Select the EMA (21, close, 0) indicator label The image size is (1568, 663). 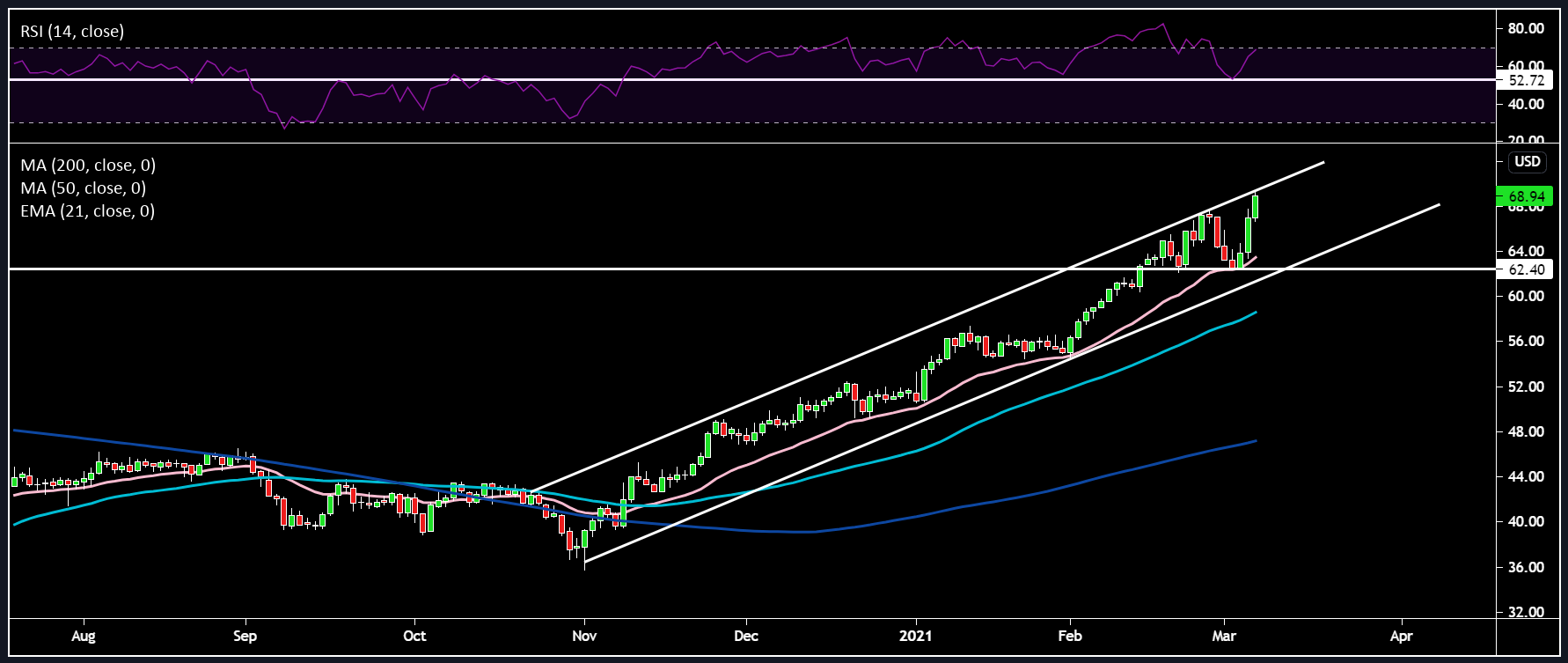pyautogui.click(x=88, y=211)
